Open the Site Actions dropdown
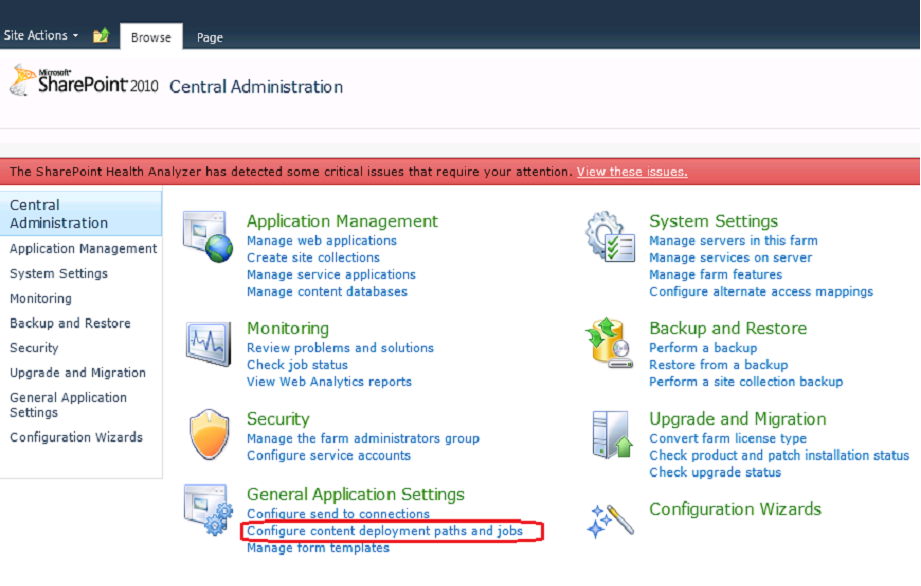The width and height of the screenshot is (921, 586). tap(39, 35)
